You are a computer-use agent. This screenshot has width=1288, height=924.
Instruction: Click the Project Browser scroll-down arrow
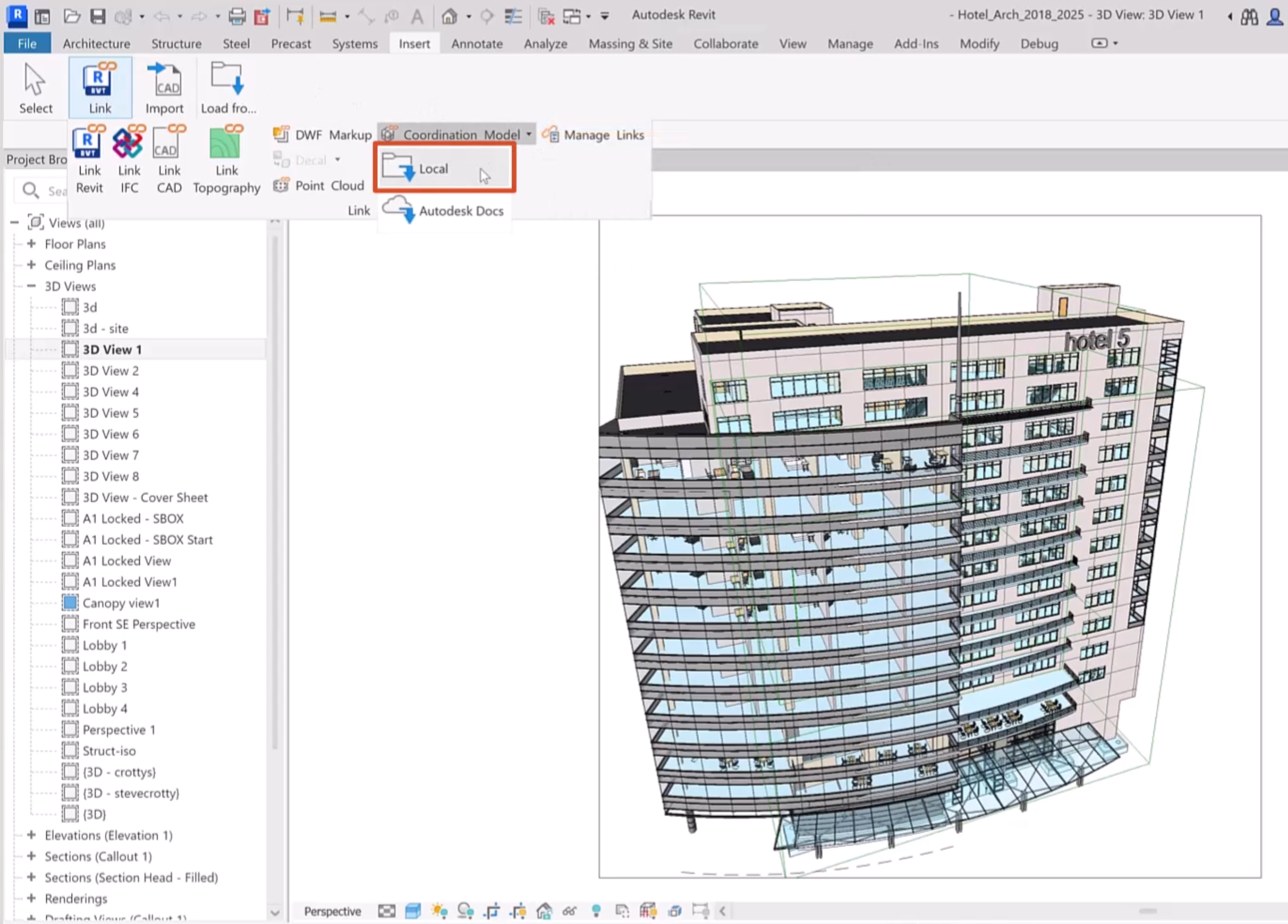(275, 913)
